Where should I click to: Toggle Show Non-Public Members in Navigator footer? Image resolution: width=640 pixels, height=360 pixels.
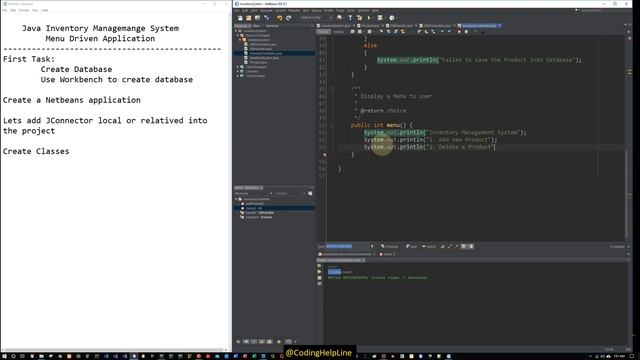click(262, 342)
